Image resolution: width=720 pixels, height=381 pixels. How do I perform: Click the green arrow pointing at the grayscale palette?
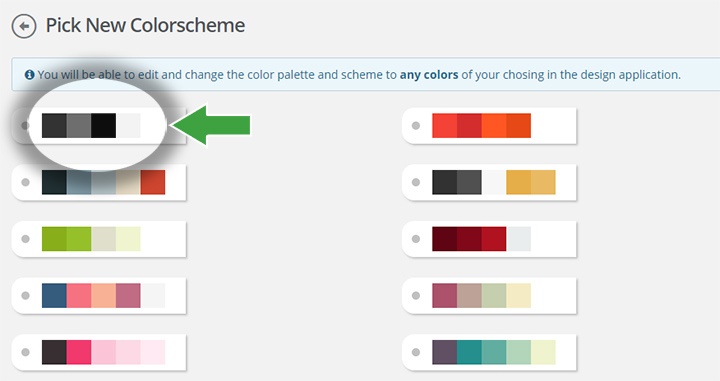[211, 125]
